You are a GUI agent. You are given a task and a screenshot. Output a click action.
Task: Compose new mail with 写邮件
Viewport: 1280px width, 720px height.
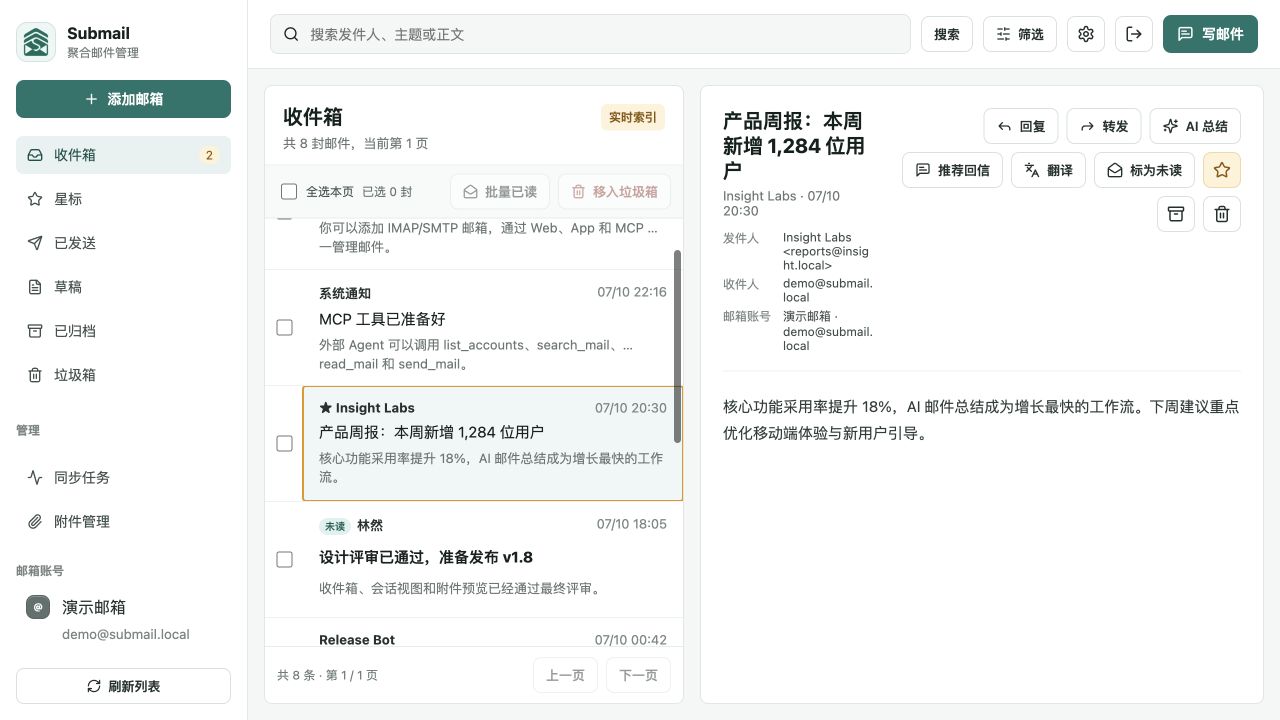tap(1210, 34)
